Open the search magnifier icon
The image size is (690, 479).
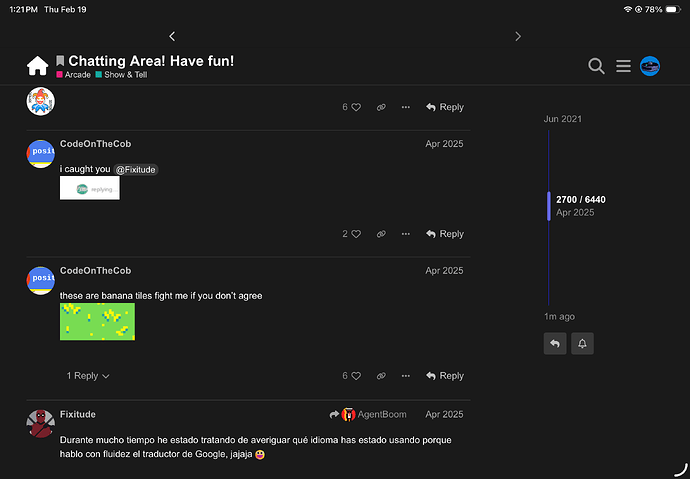tap(596, 66)
